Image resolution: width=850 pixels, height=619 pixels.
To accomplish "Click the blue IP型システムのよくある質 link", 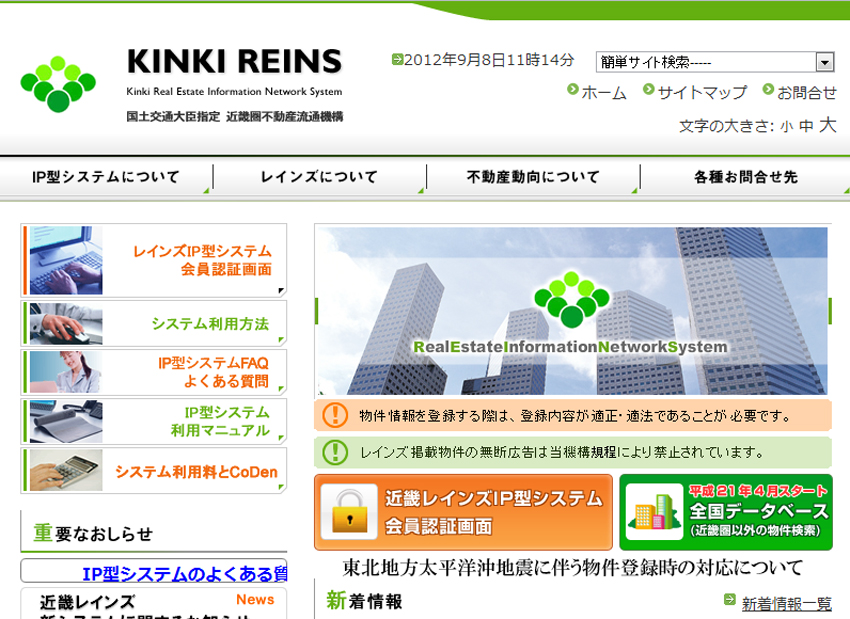I will (x=185, y=573).
